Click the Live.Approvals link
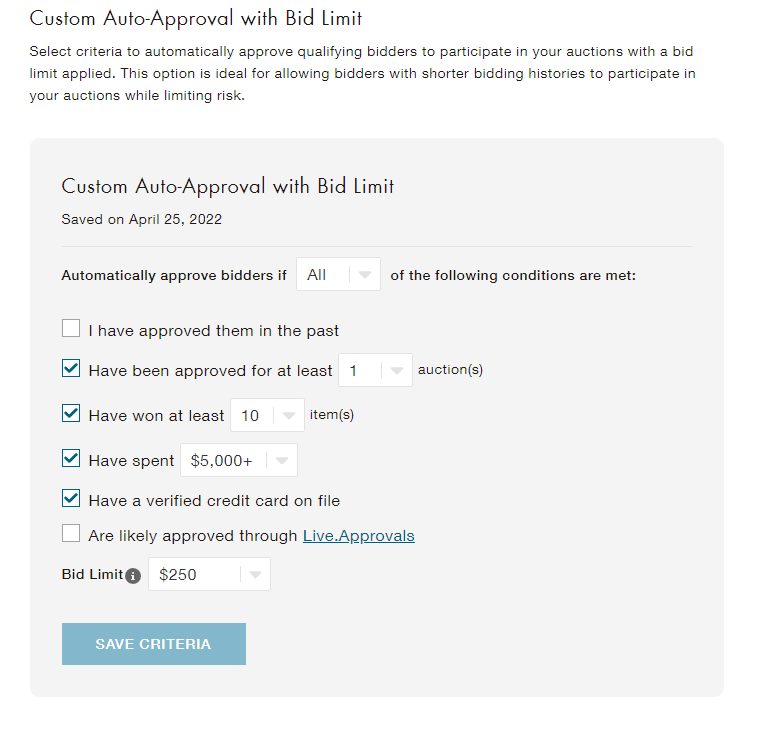The width and height of the screenshot is (770, 733). point(358,536)
